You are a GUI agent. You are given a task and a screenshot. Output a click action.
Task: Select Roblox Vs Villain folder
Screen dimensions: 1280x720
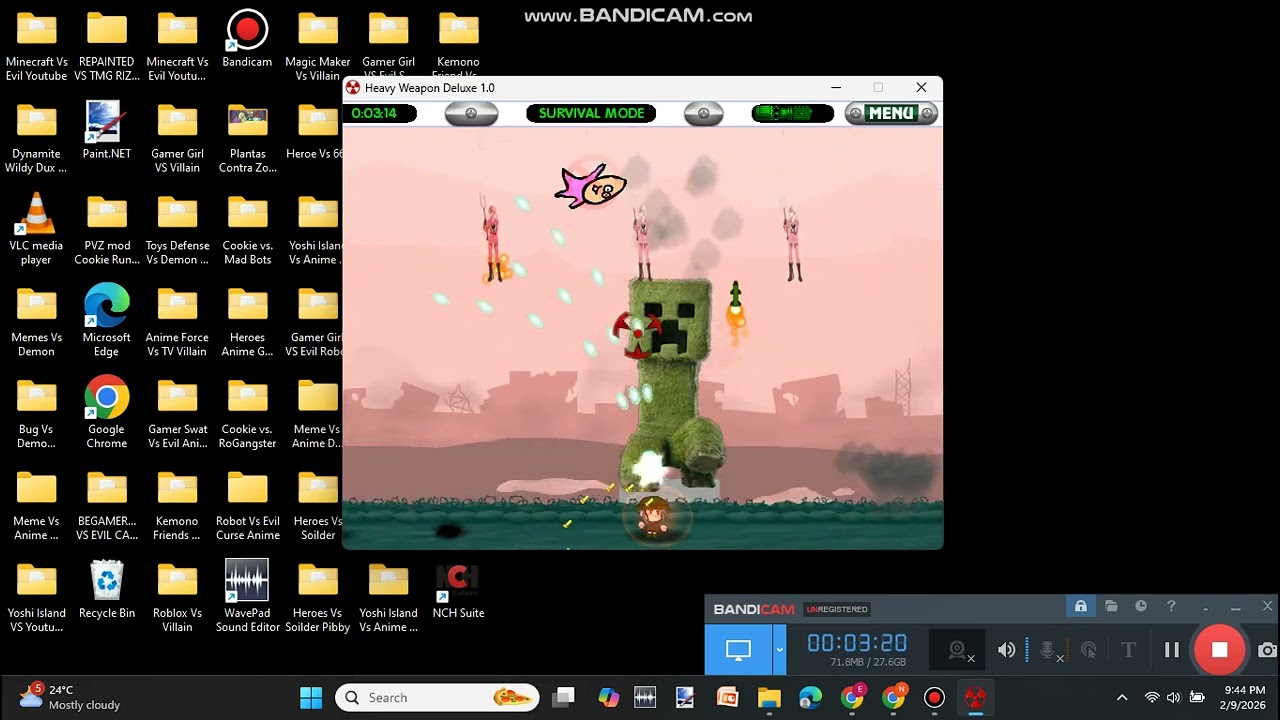tap(177, 597)
